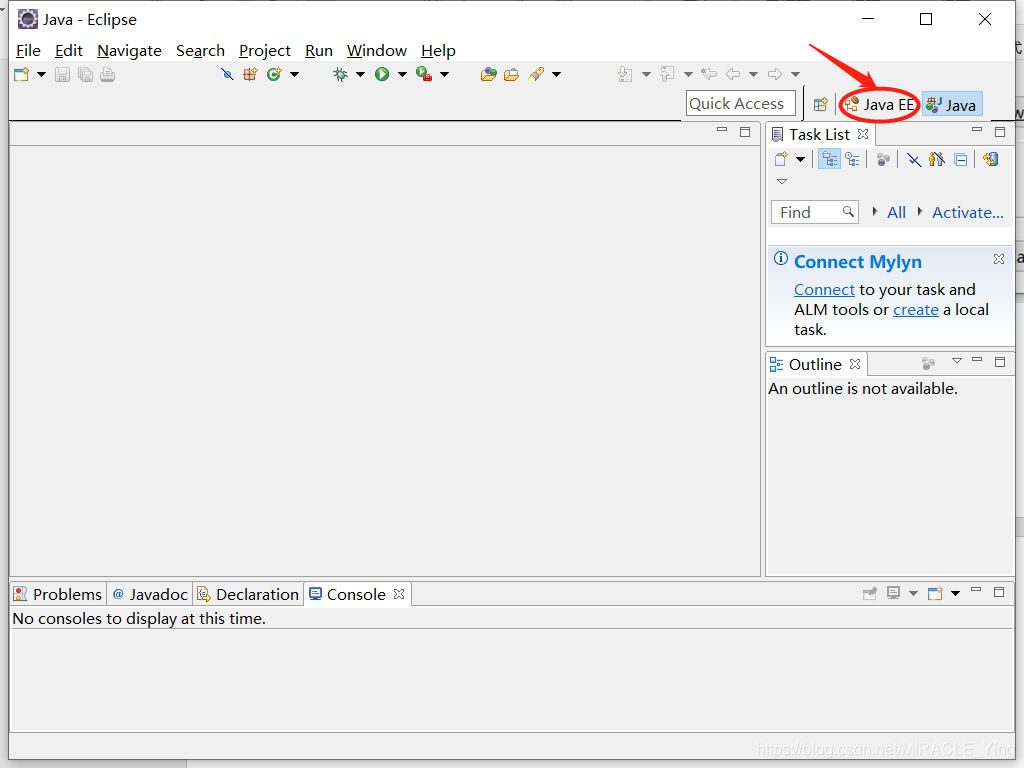Viewport: 1024px width, 768px height.
Task: Open the Project menu
Action: (x=264, y=51)
